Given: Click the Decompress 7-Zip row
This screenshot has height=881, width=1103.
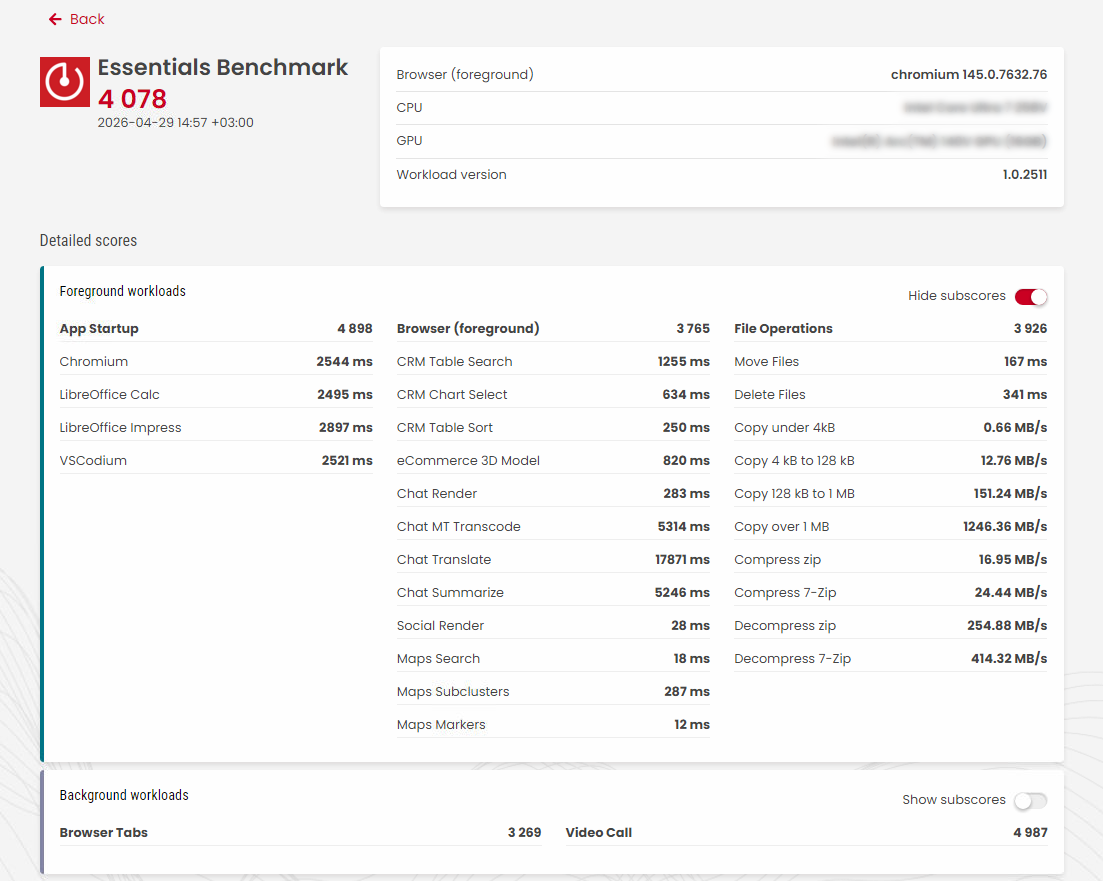Looking at the screenshot, I should point(891,659).
